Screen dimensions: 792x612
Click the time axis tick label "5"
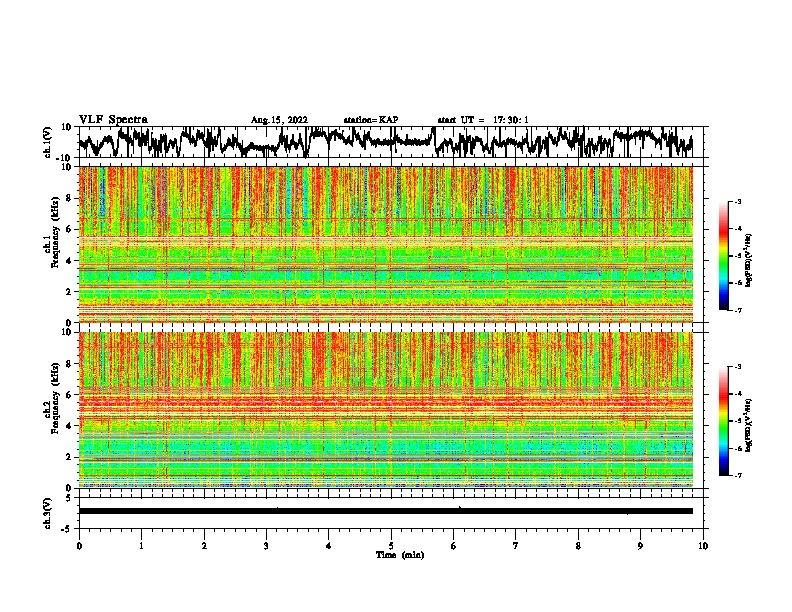[391, 546]
